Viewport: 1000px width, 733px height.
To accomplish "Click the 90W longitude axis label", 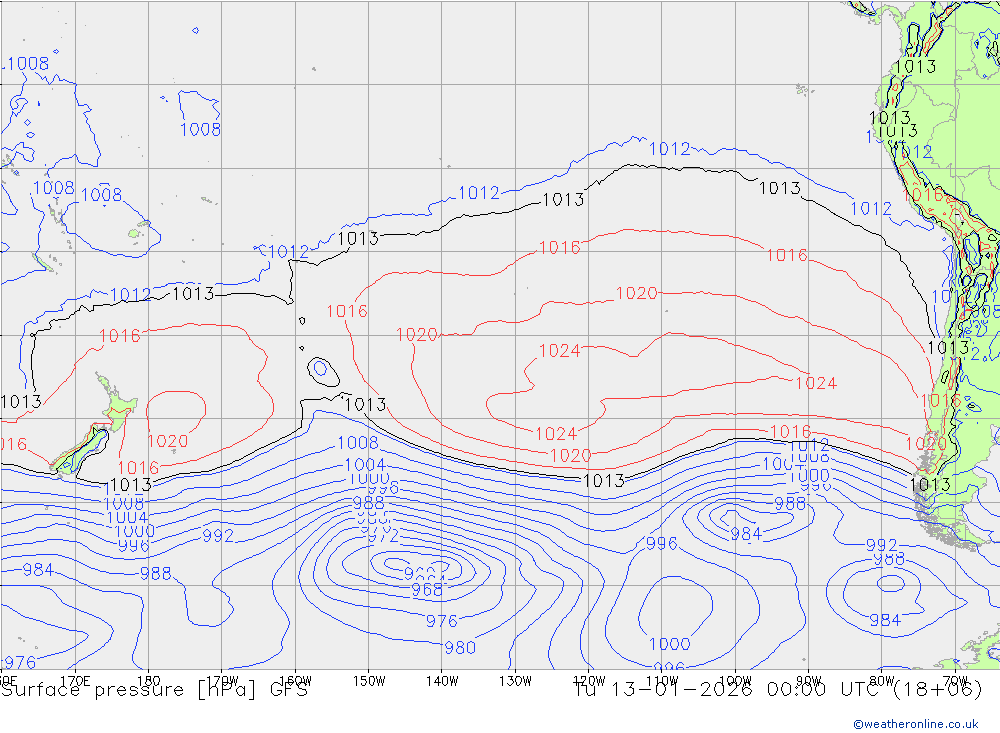I will [809, 681].
